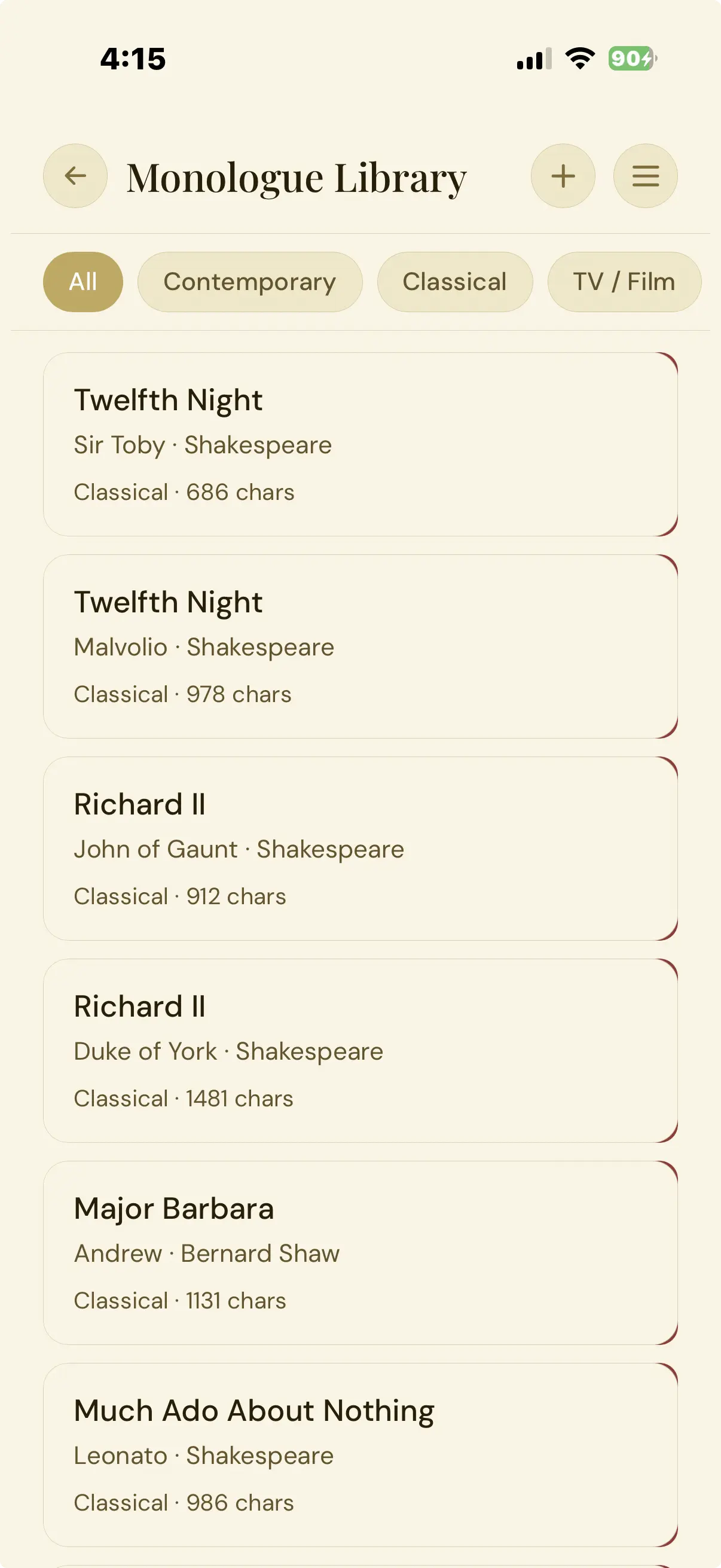Filter by Classical category
Screen dimensions: 721x1568
[x=454, y=282]
